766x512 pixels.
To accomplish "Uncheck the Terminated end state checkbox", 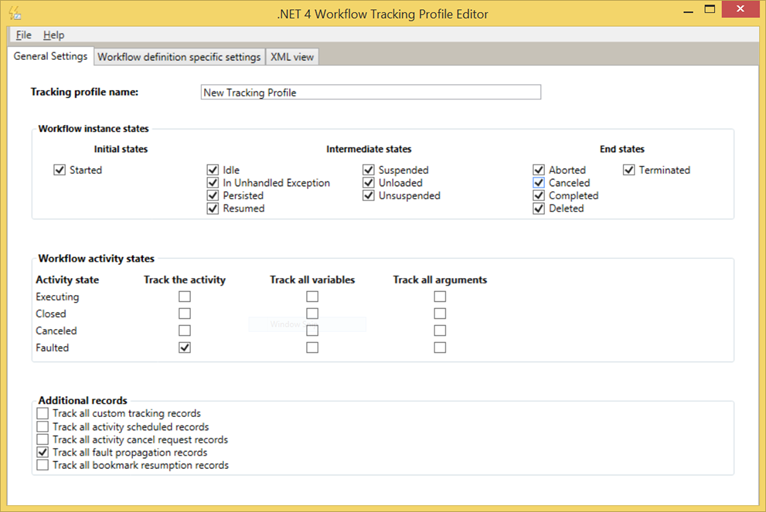I will point(629,170).
